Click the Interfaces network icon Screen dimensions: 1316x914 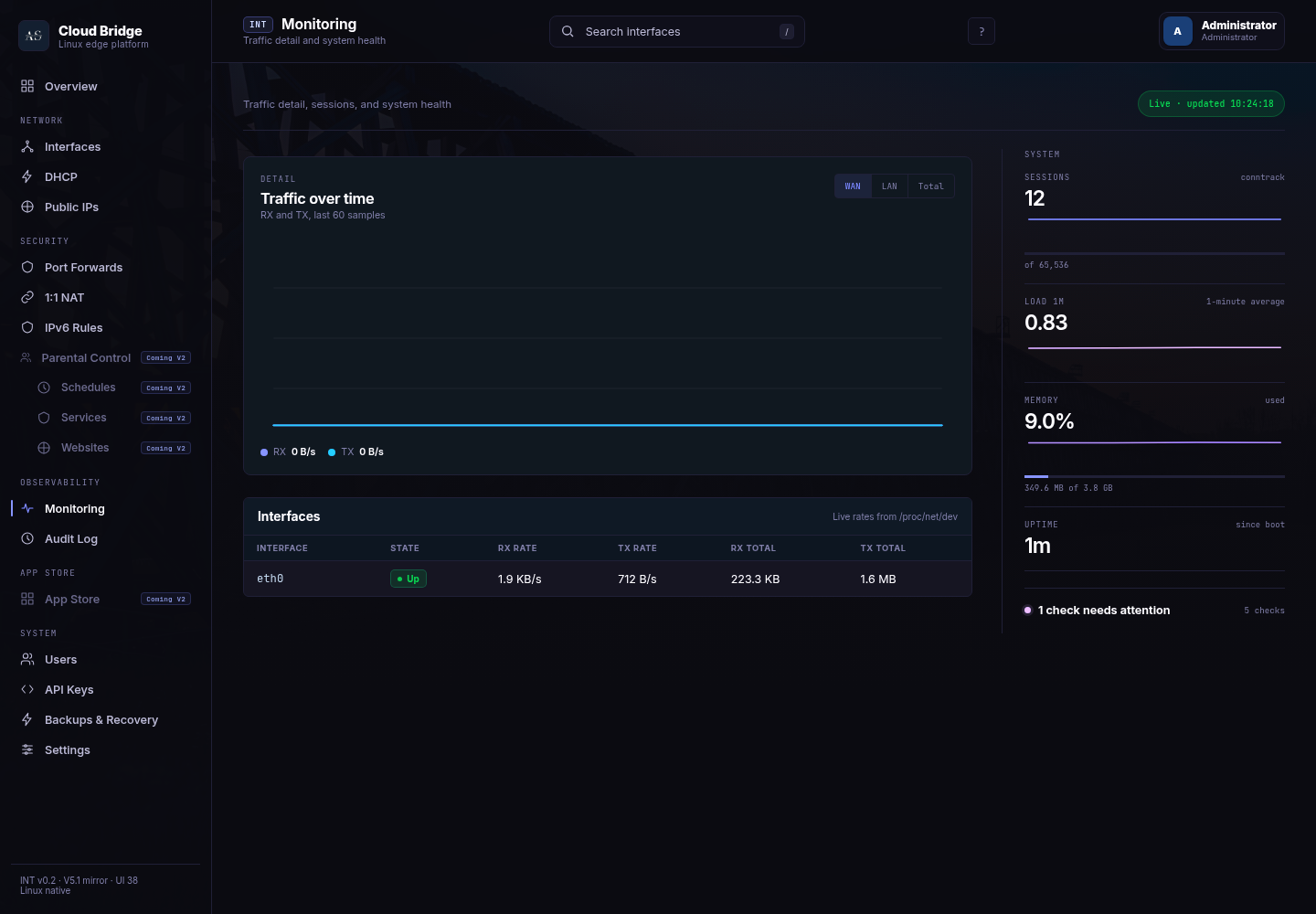[27, 146]
